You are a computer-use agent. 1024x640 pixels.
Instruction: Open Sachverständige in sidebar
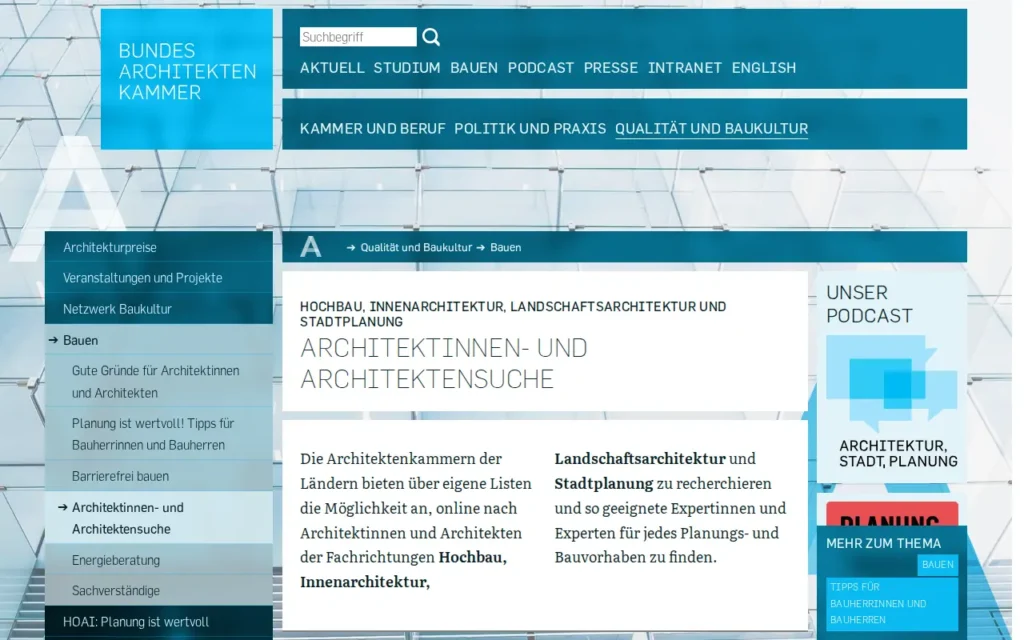point(159,590)
